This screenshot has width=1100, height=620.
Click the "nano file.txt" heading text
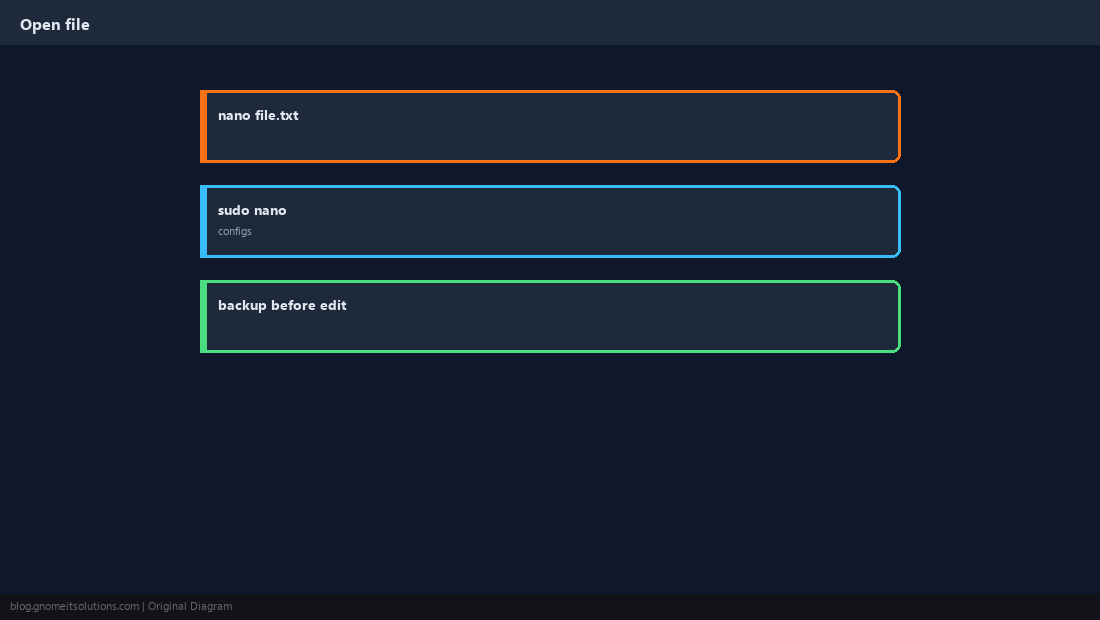pos(258,115)
